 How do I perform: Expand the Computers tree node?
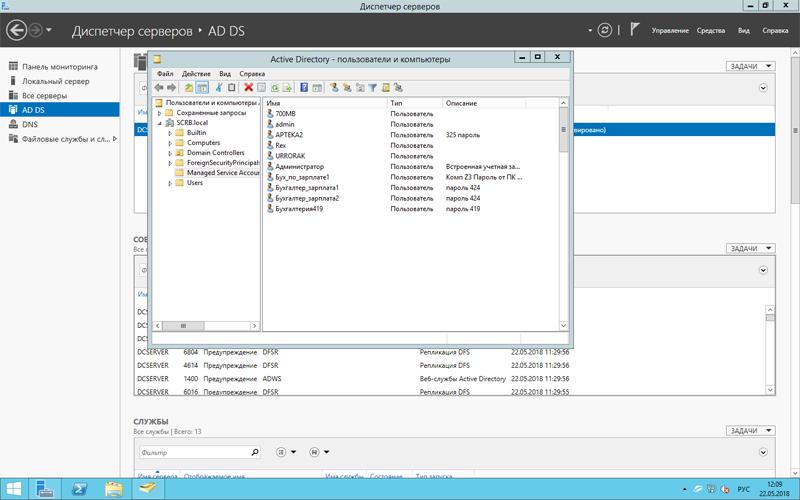click(x=170, y=143)
